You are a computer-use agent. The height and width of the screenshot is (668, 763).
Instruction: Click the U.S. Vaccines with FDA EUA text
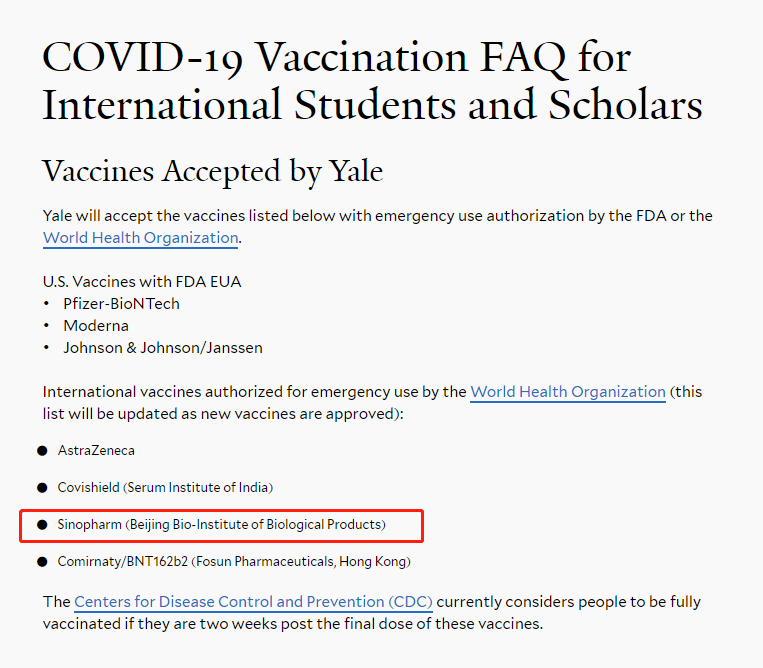click(x=142, y=282)
